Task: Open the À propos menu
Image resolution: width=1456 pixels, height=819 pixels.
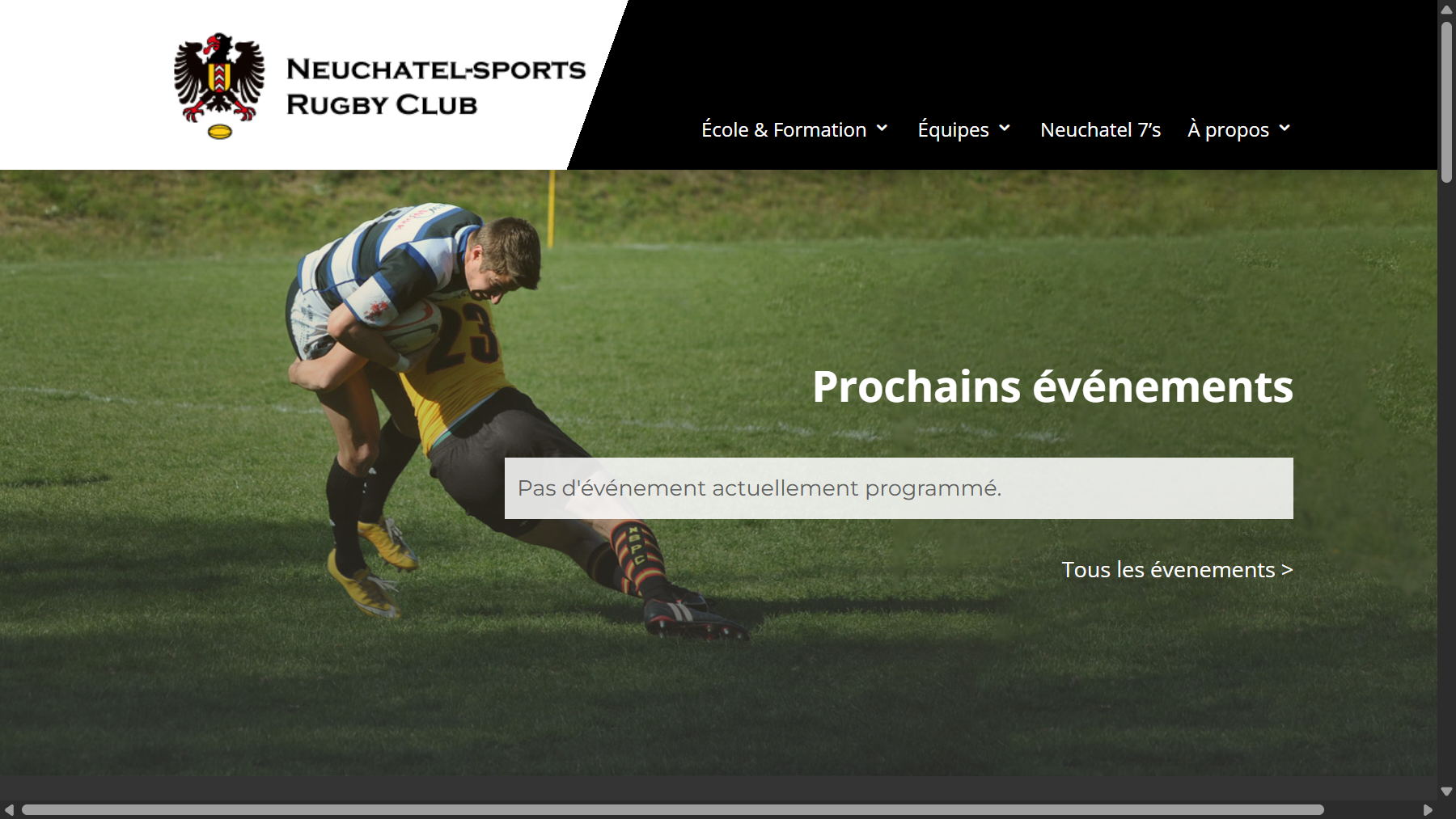Action: tap(1228, 129)
